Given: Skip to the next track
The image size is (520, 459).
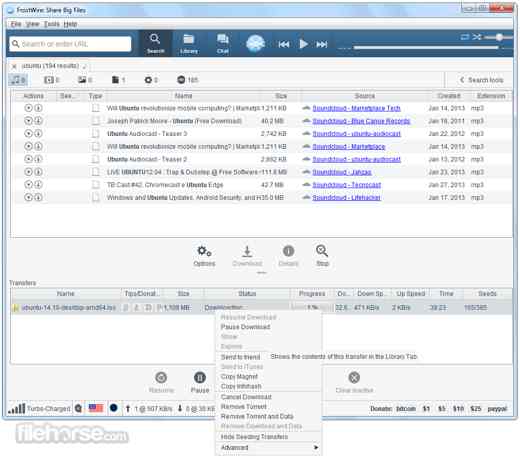Looking at the screenshot, I should pos(322,44).
